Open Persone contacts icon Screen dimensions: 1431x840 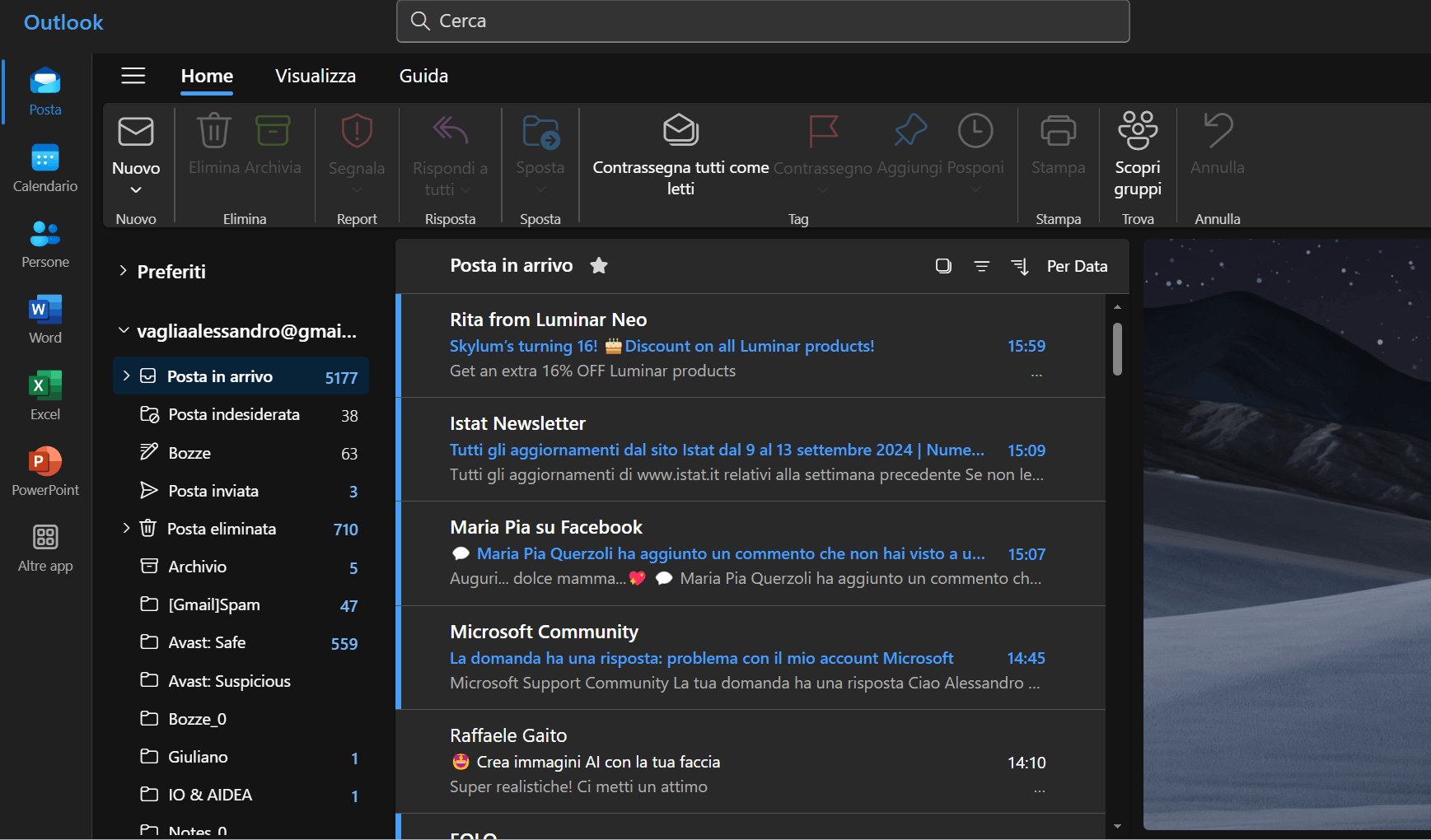(45, 234)
